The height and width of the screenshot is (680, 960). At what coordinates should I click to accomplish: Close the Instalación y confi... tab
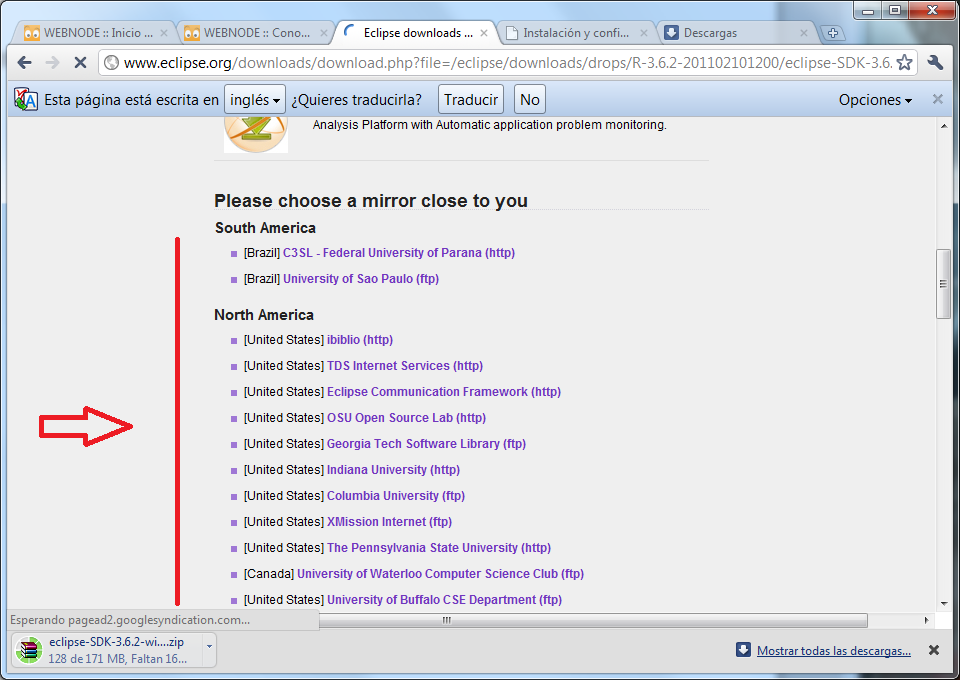pos(644,33)
